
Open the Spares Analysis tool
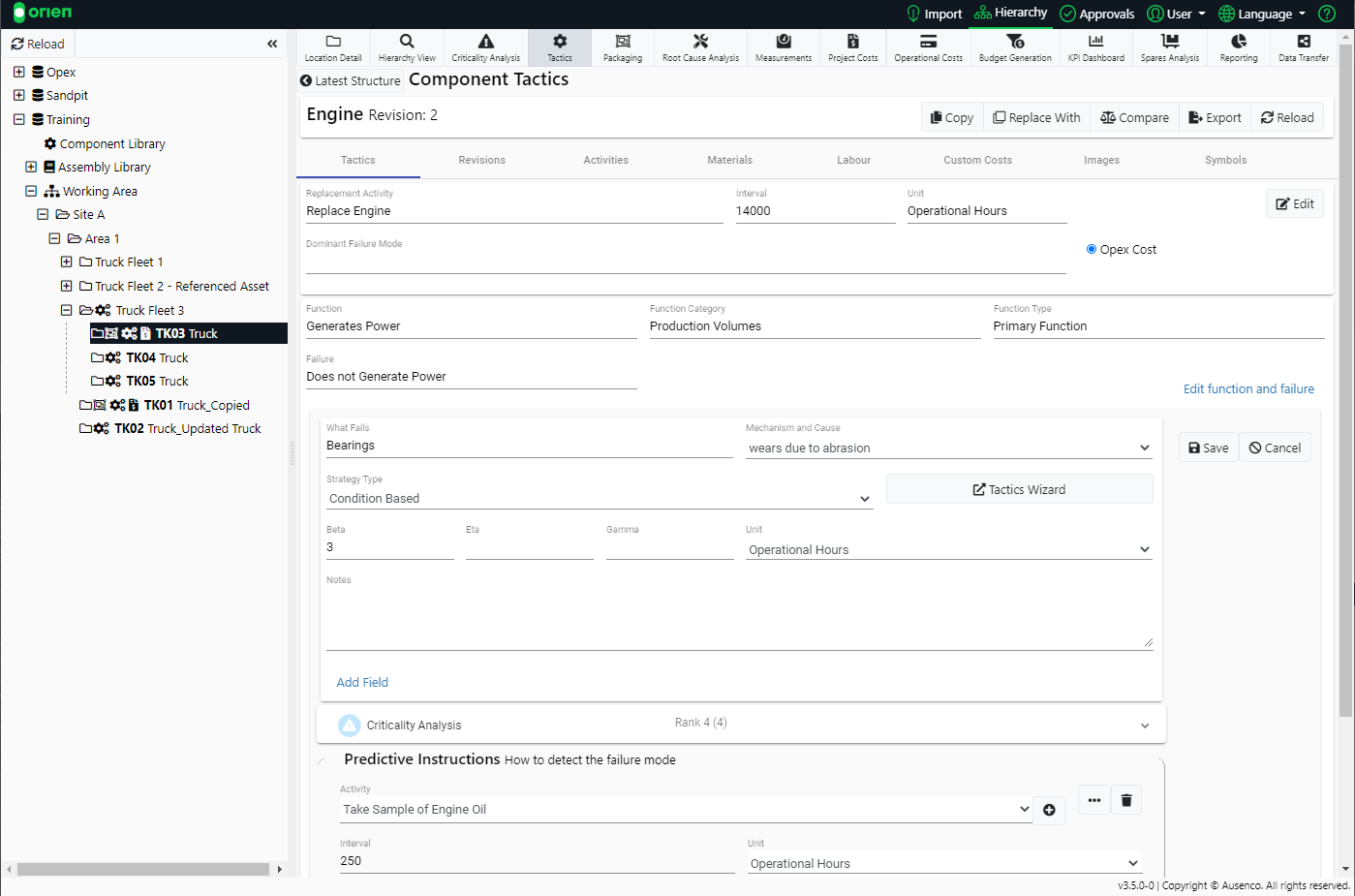click(1169, 46)
